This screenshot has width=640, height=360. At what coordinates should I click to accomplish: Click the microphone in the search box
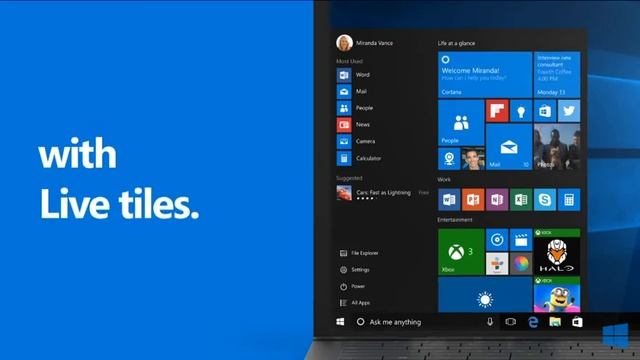coord(490,322)
